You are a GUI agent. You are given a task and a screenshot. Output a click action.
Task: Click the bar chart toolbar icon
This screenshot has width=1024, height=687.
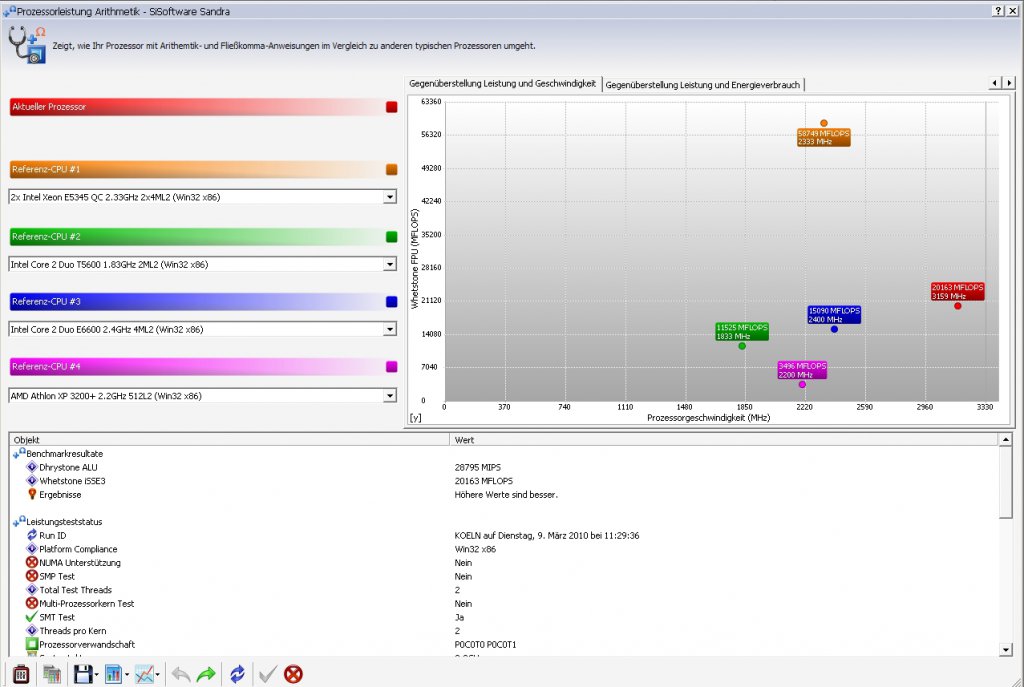[x=114, y=674]
